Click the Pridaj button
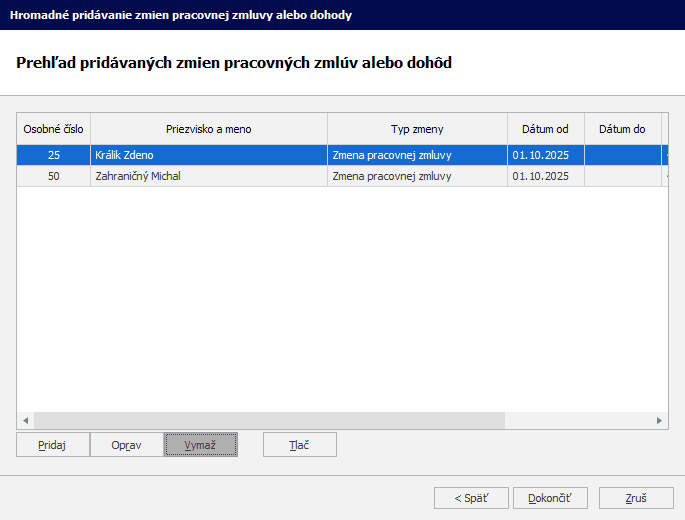The image size is (685, 520). pyautogui.click(x=53, y=445)
